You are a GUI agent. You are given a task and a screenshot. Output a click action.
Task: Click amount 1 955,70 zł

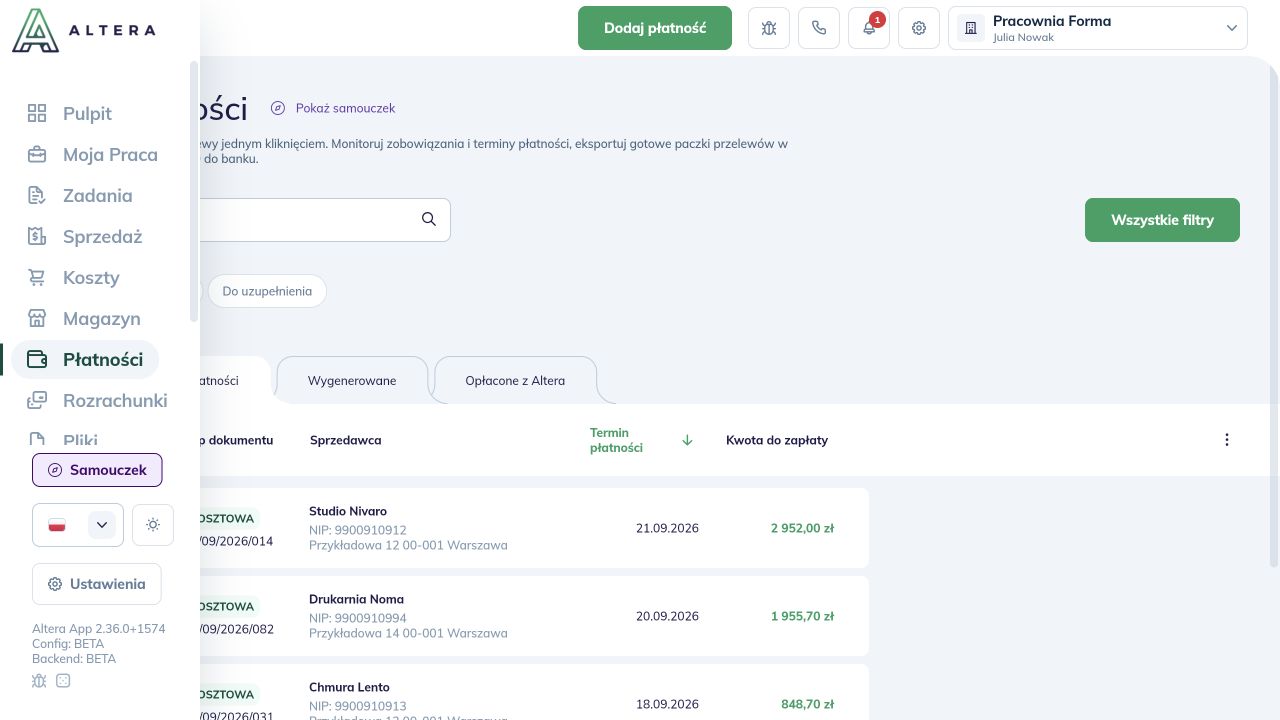click(802, 616)
